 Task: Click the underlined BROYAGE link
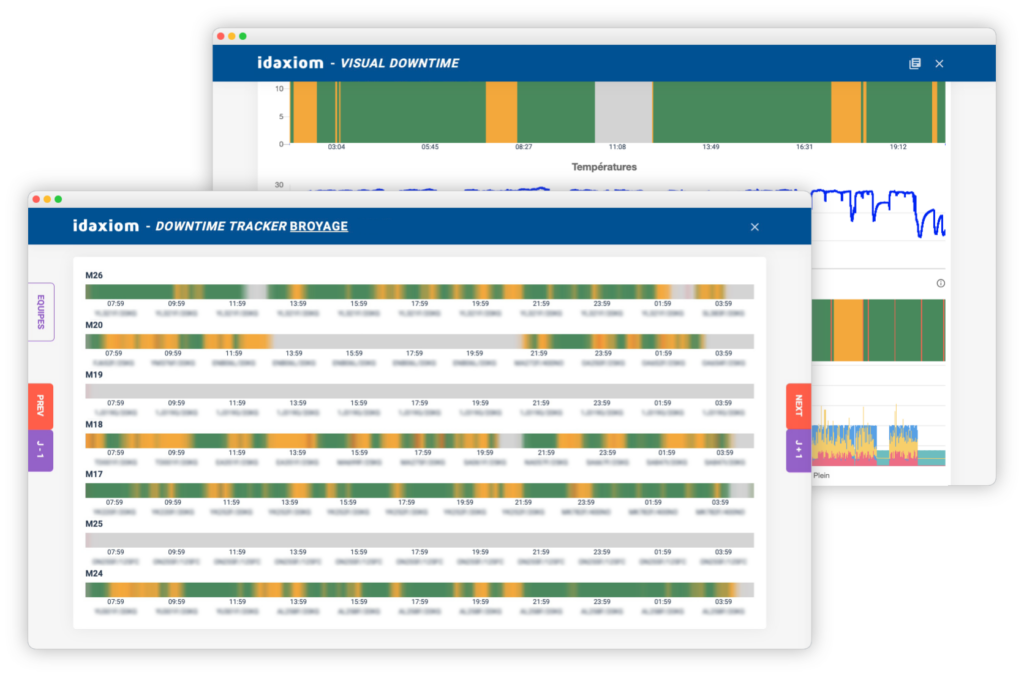pos(318,226)
